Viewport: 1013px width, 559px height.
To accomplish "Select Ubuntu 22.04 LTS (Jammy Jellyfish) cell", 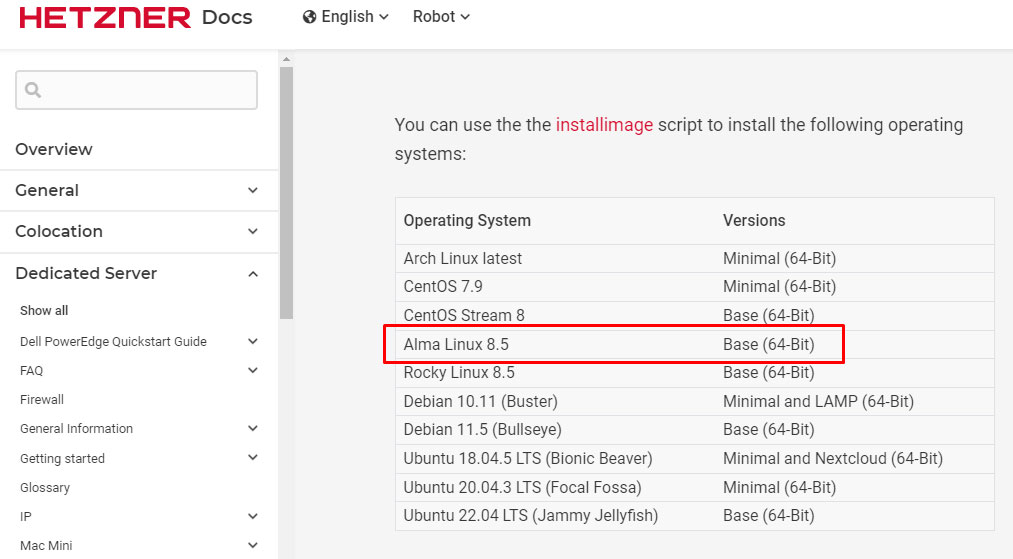I will [530, 516].
